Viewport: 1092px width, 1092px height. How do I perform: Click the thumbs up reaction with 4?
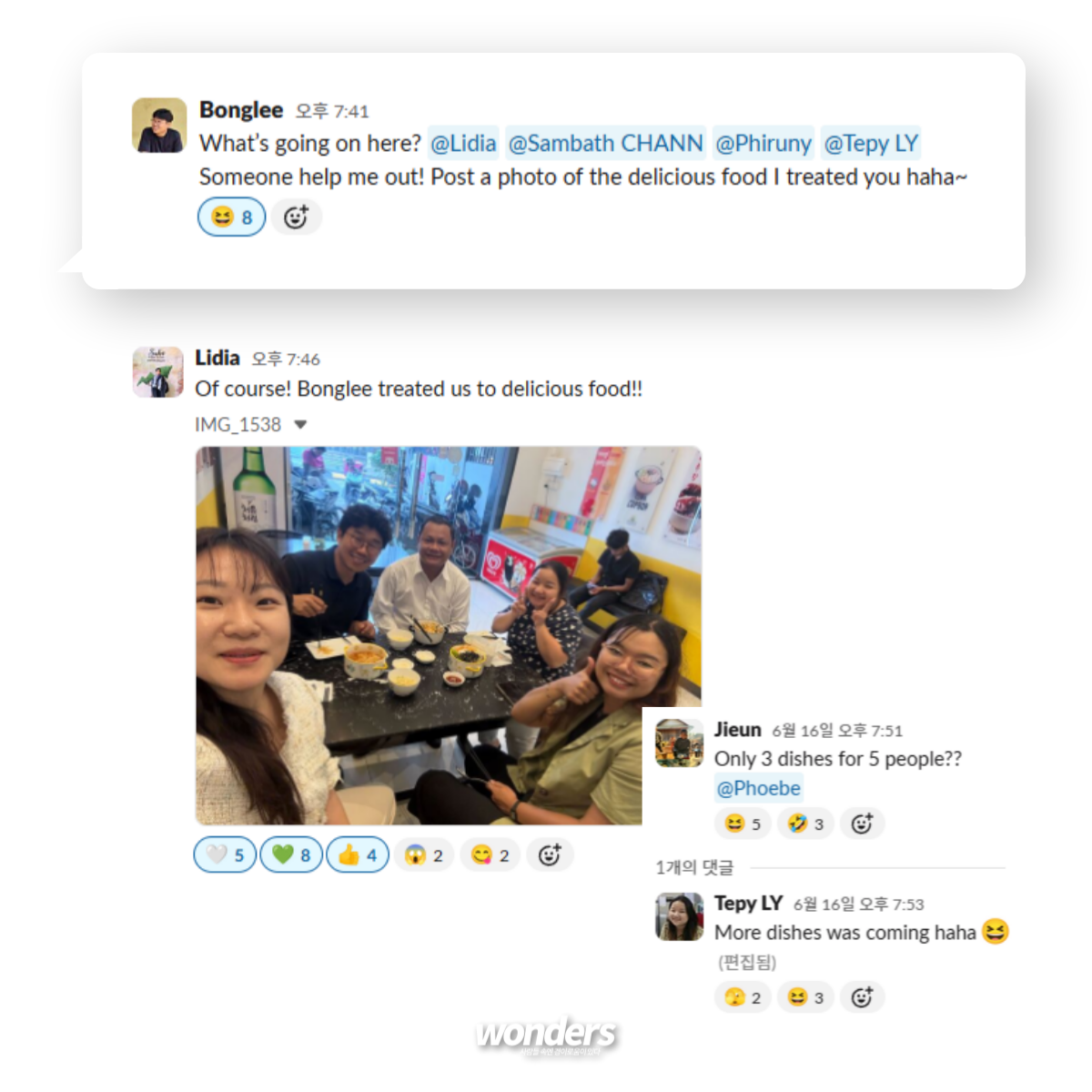[358, 854]
